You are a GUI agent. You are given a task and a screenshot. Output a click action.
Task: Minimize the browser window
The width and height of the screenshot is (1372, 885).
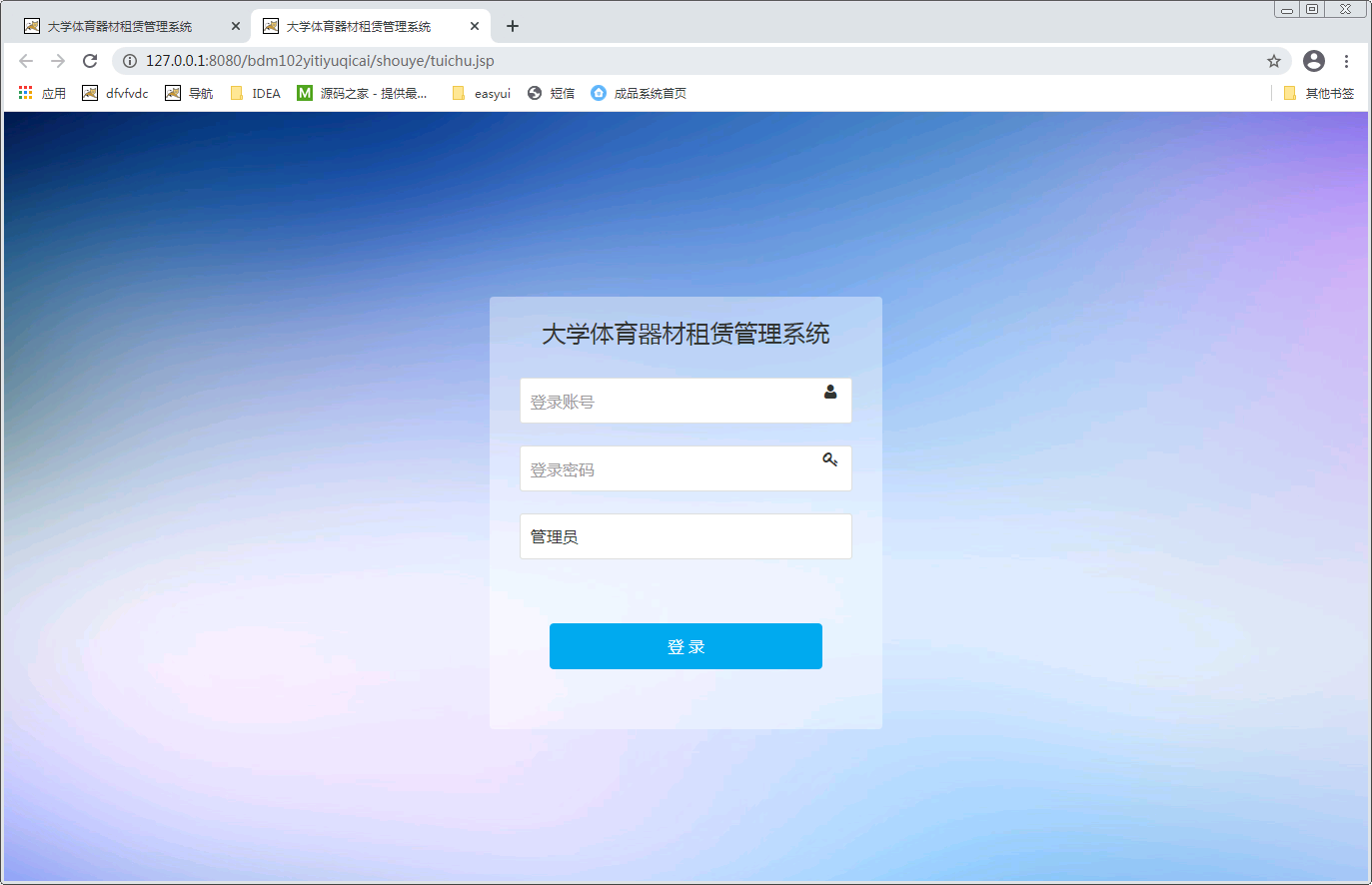(x=1287, y=9)
